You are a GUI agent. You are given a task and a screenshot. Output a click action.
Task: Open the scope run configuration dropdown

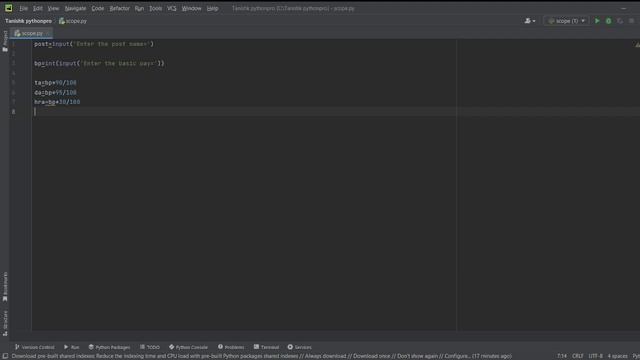pos(567,21)
